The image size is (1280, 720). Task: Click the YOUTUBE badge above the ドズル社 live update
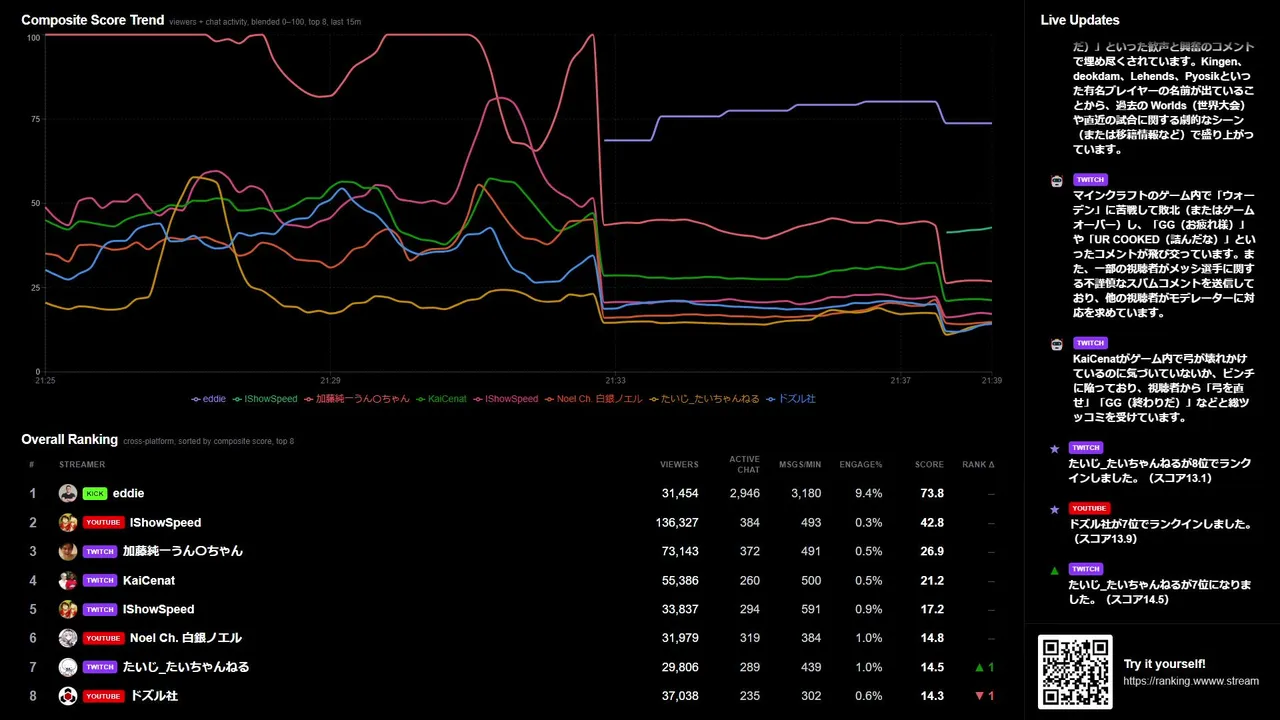(1089, 509)
